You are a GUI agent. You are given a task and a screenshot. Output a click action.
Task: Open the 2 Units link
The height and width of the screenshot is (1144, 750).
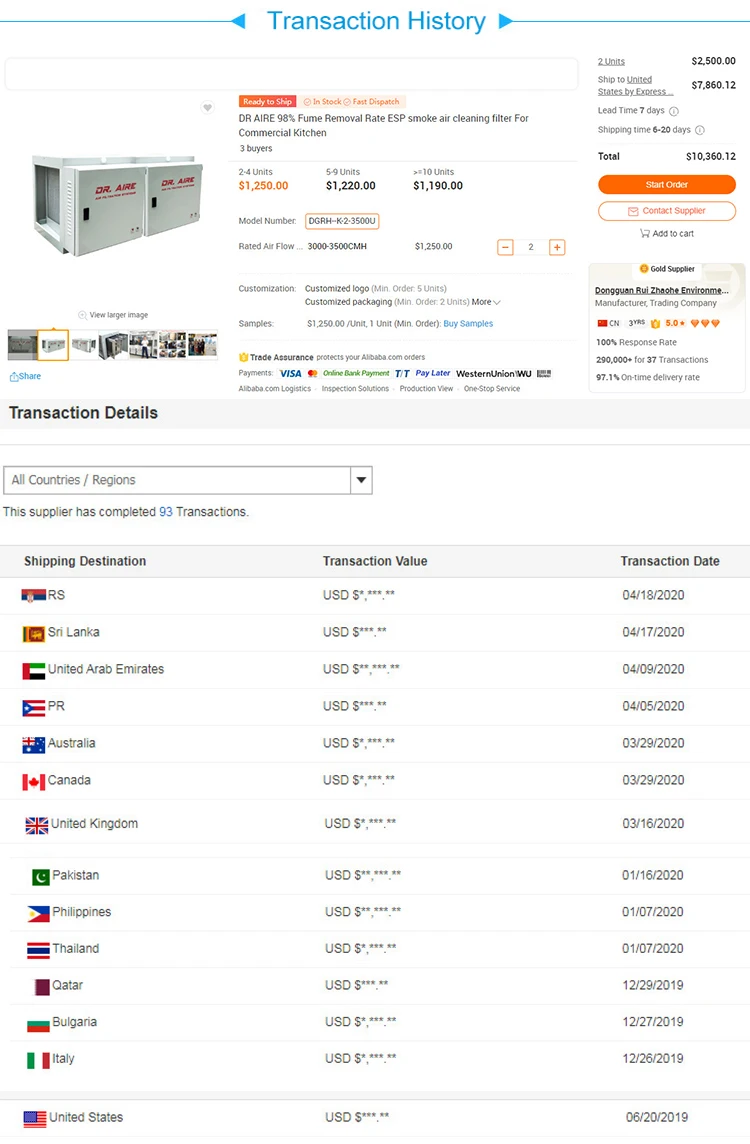tap(611, 61)
